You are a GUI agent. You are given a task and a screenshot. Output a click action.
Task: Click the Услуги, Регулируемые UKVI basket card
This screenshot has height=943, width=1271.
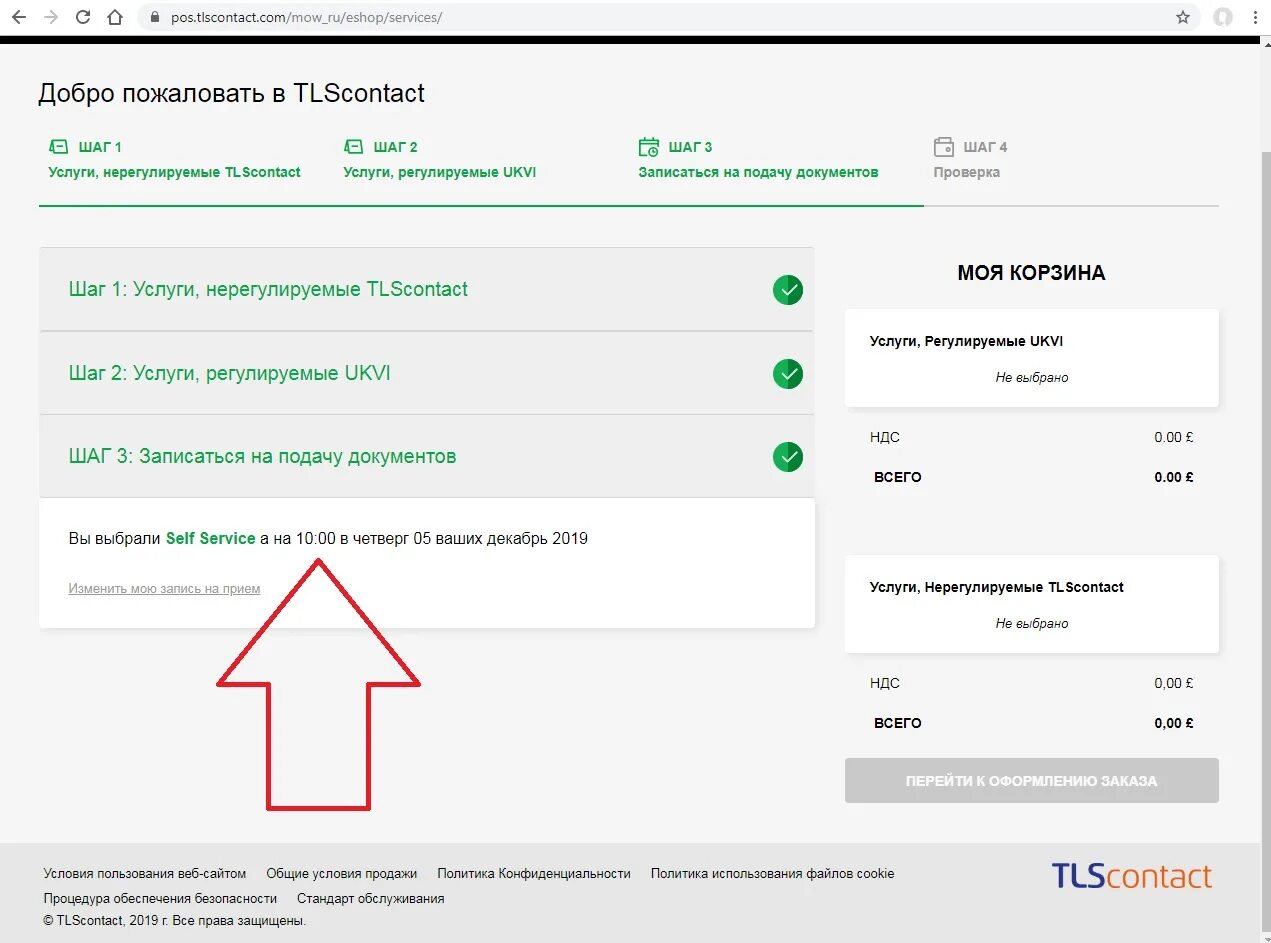click(1031, 358)
